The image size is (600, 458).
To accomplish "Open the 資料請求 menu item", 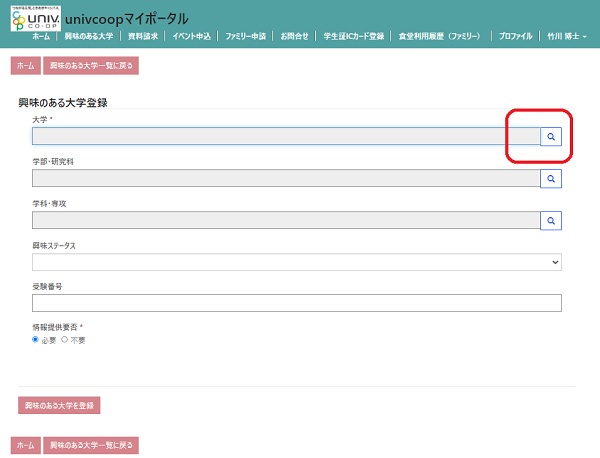I will [x=143, y=36].
